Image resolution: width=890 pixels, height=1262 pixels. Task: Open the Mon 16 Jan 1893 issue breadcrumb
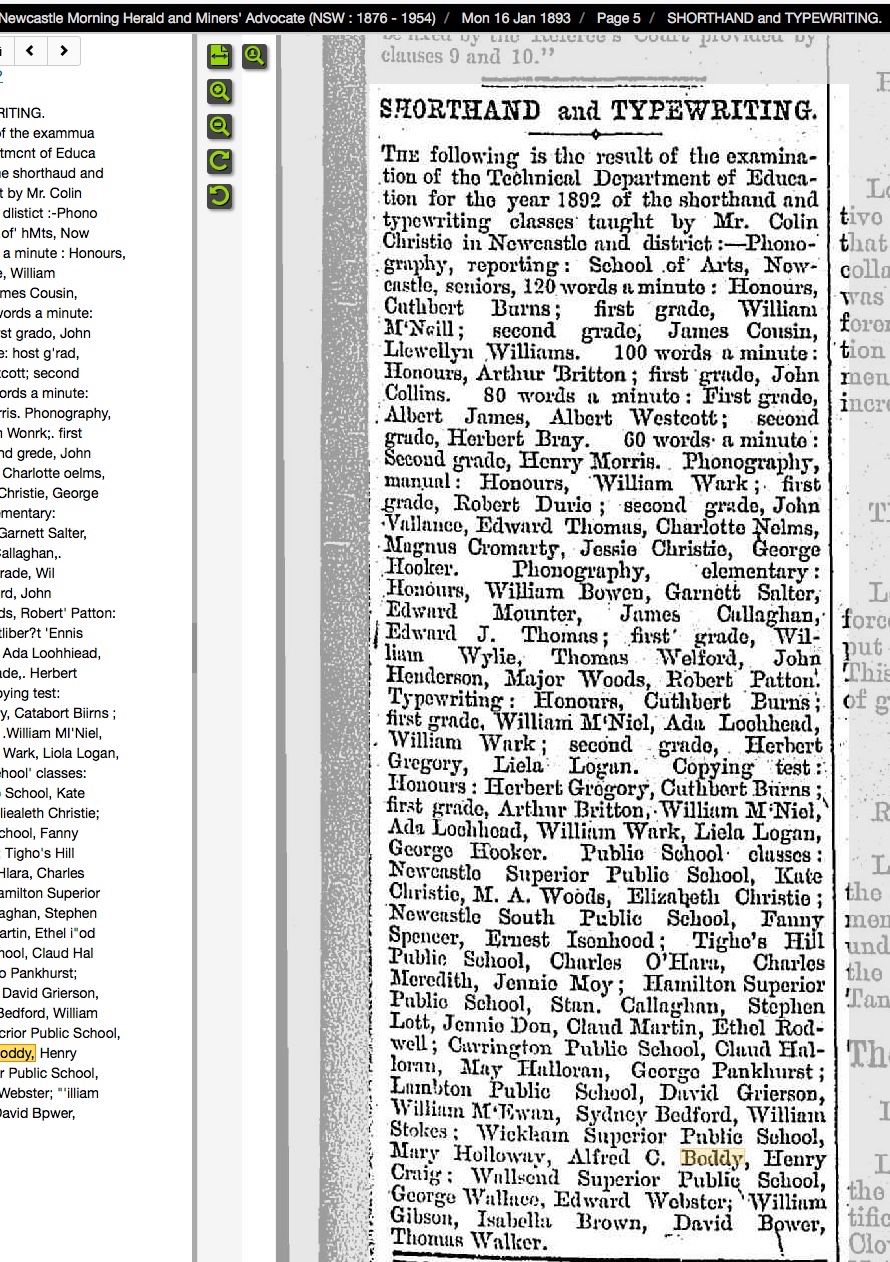(516, 18)
